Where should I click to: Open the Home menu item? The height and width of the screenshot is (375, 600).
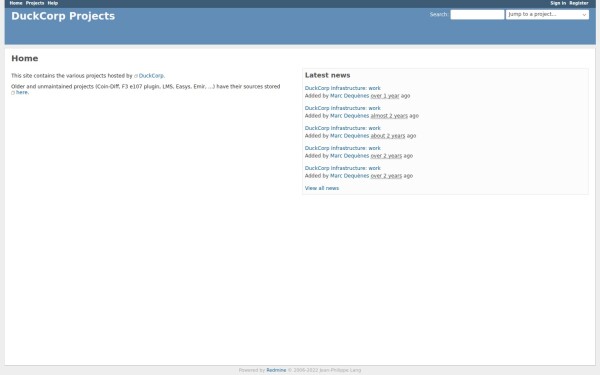coord(16,3)
